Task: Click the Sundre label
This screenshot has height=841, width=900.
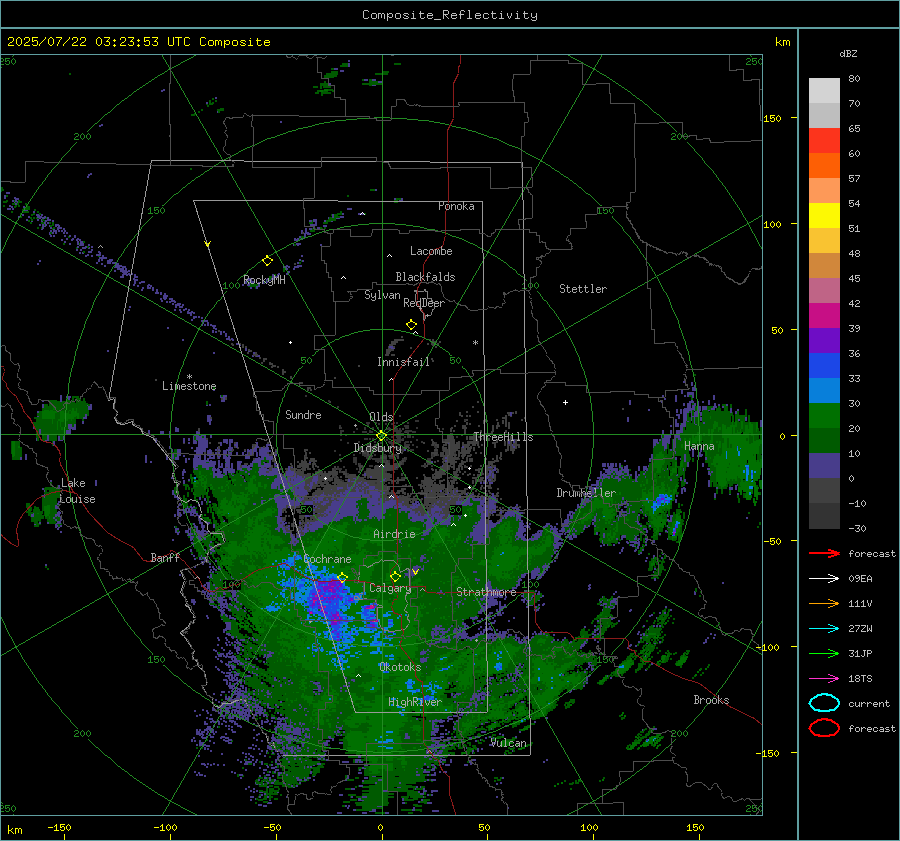Action: tap(303, 415)
